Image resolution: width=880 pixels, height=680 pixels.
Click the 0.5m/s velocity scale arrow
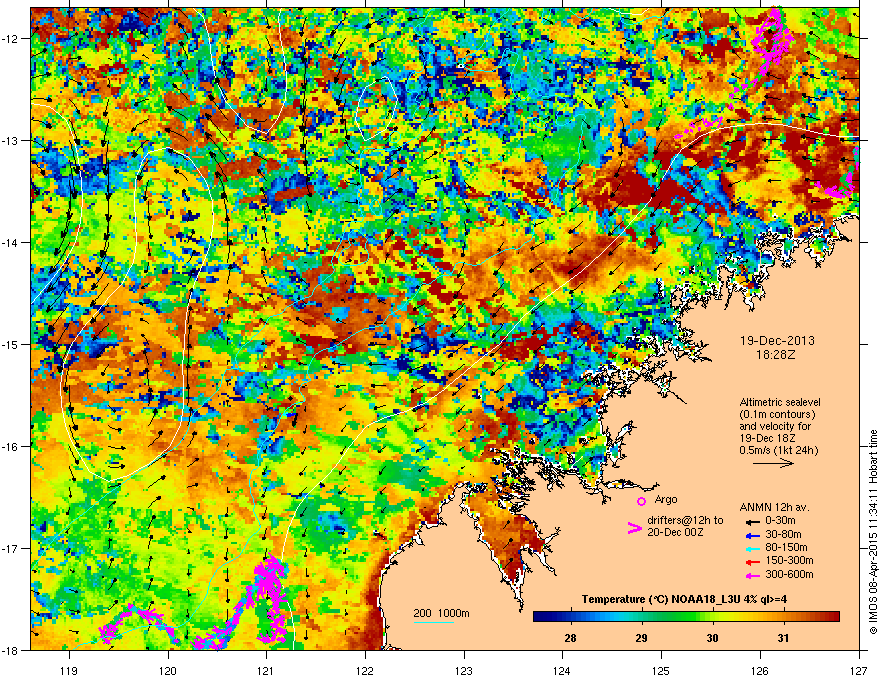(x=773, y=463)
